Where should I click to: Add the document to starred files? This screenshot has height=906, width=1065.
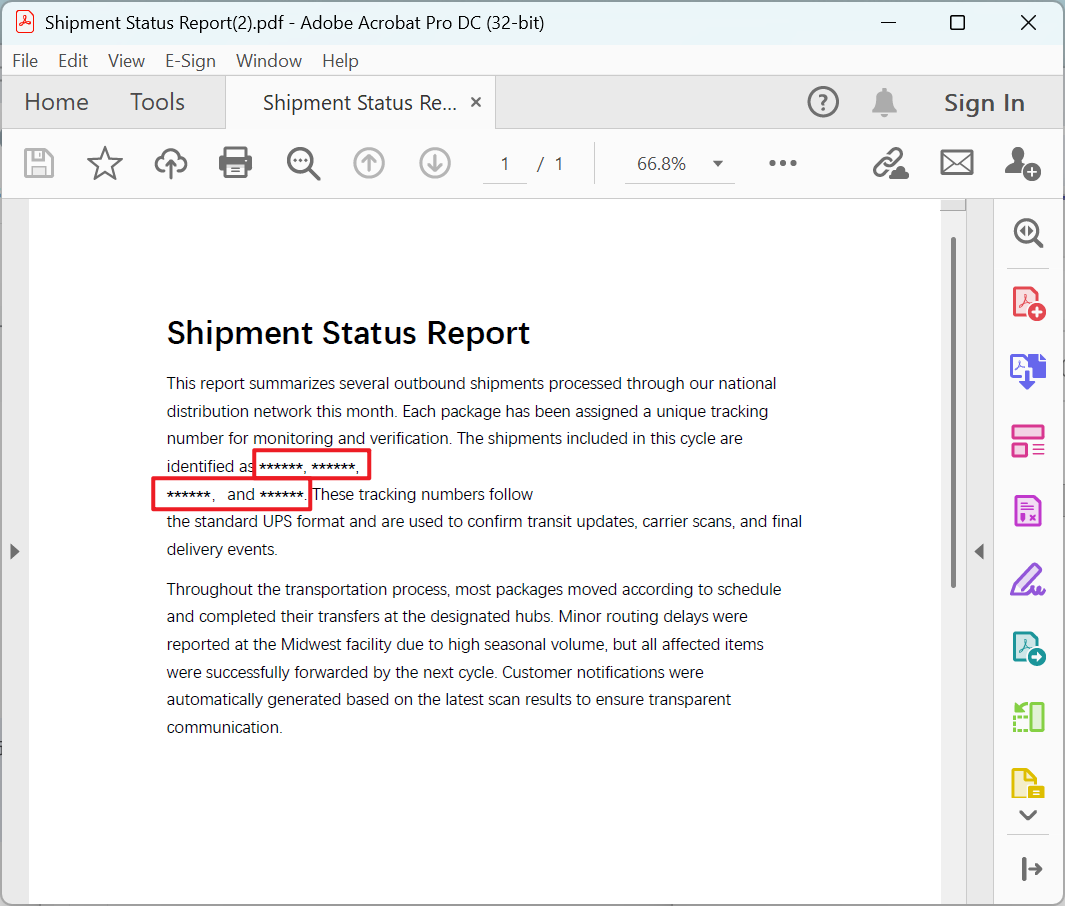[105, 163]
